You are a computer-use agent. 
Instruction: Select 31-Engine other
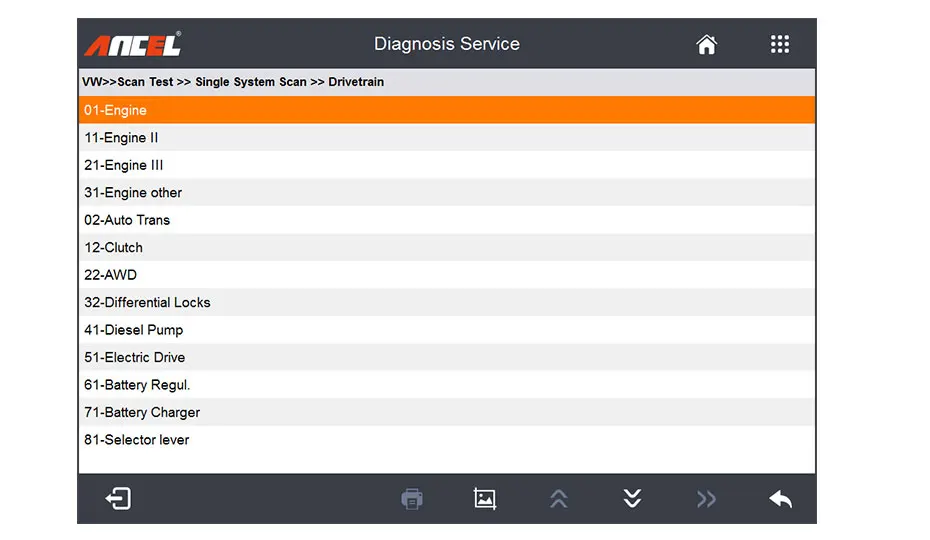pos(446,193)
